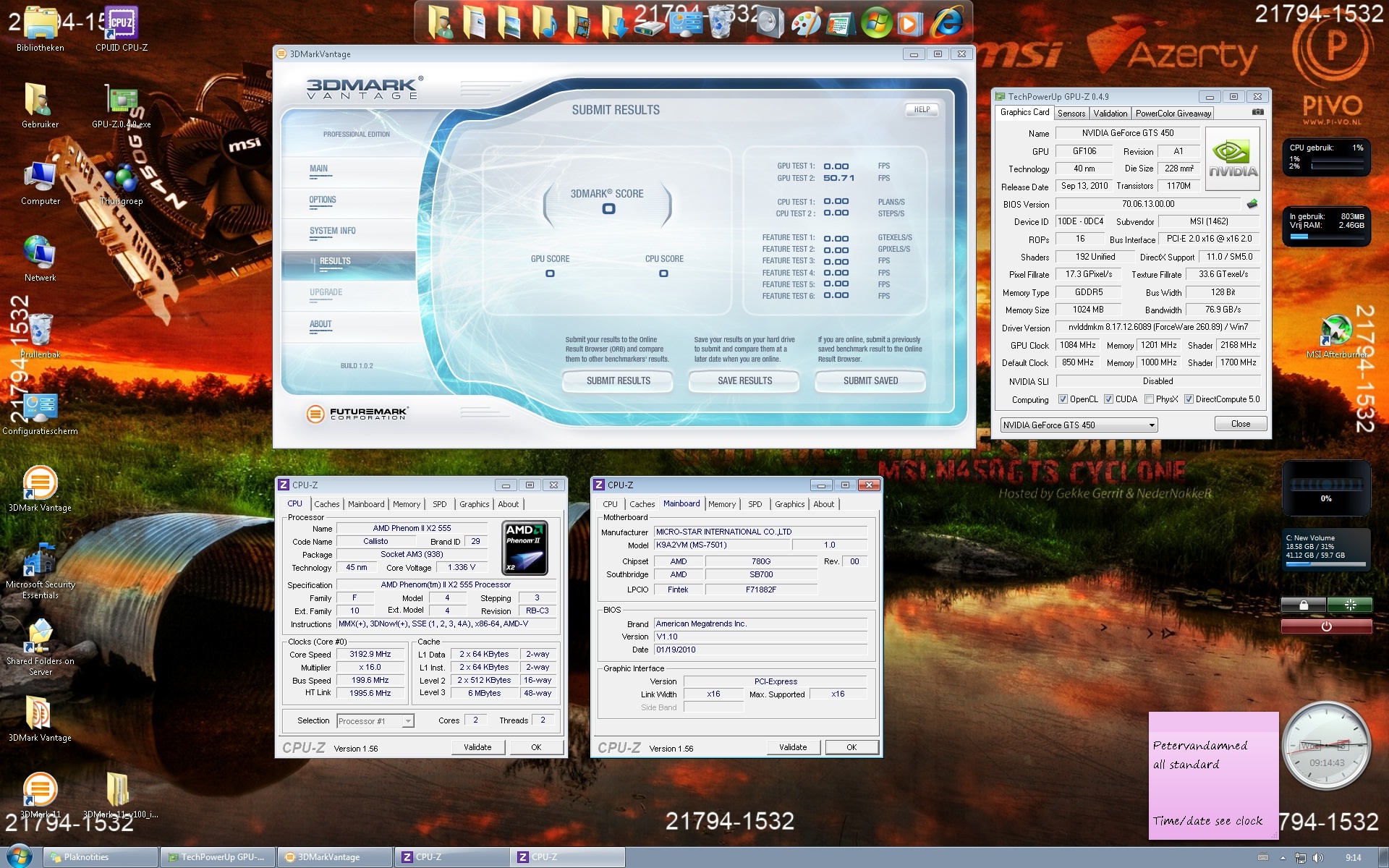The image size is (1389, 868).
Task: Click the BIOS save icon in GPU-Z
Action: point(1252,204)
